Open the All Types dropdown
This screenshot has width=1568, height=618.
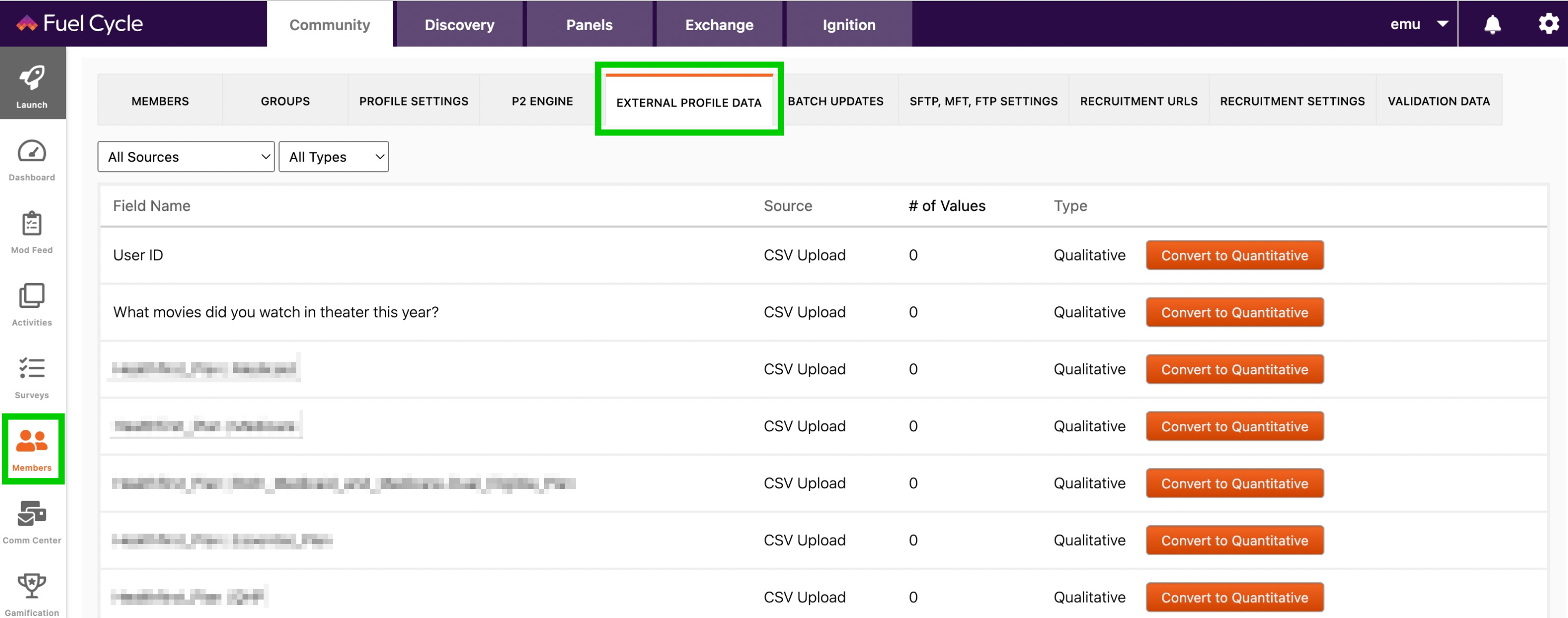coord(334,157)
